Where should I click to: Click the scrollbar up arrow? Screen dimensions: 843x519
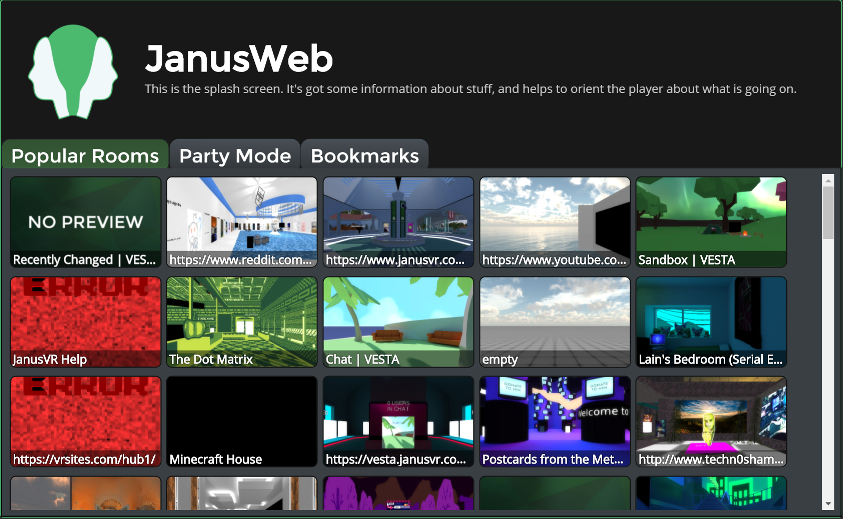pyautogui.click(x=828, y=180)
